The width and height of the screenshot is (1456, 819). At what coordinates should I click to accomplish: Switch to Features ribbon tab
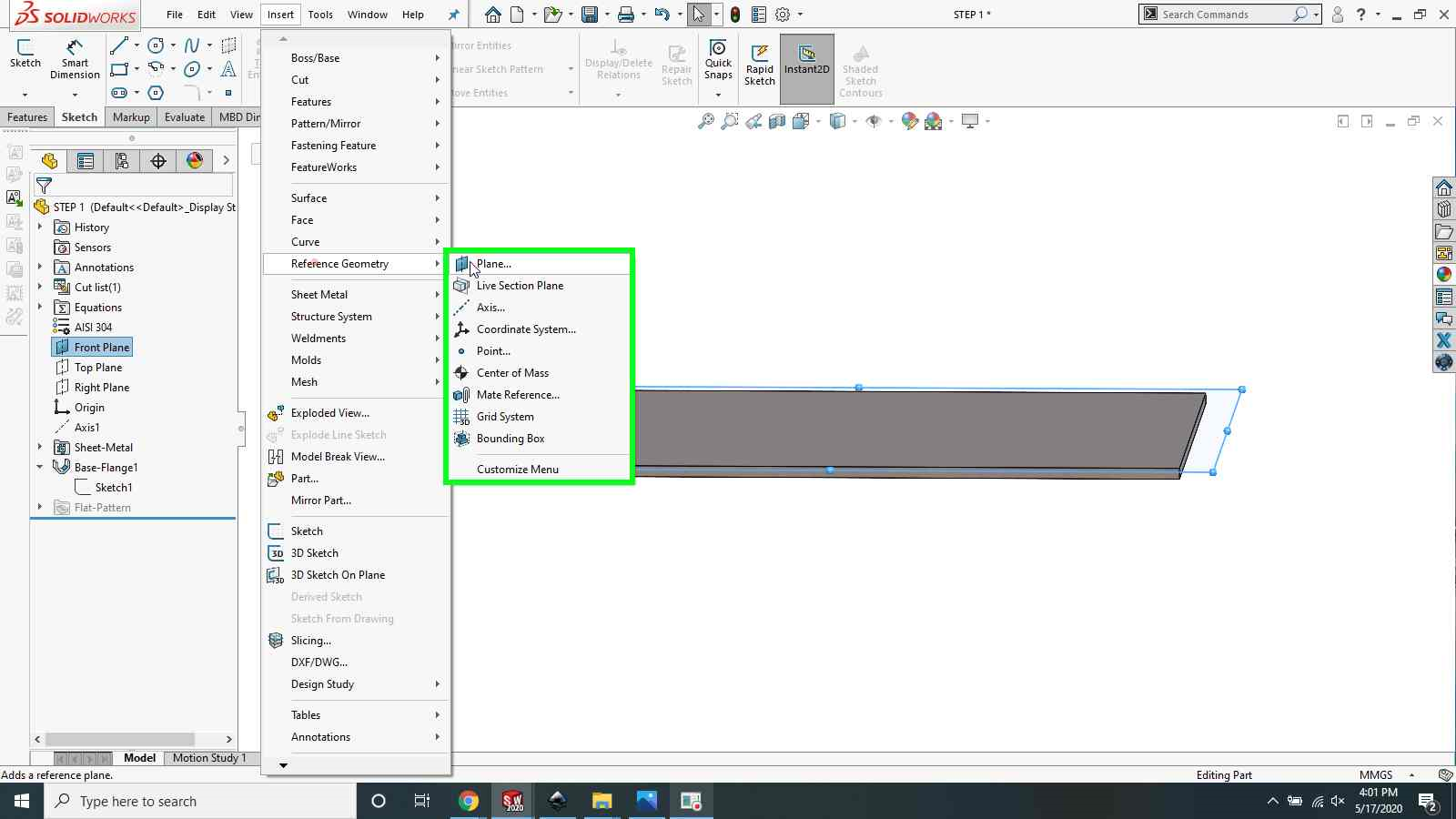point(27,117)
